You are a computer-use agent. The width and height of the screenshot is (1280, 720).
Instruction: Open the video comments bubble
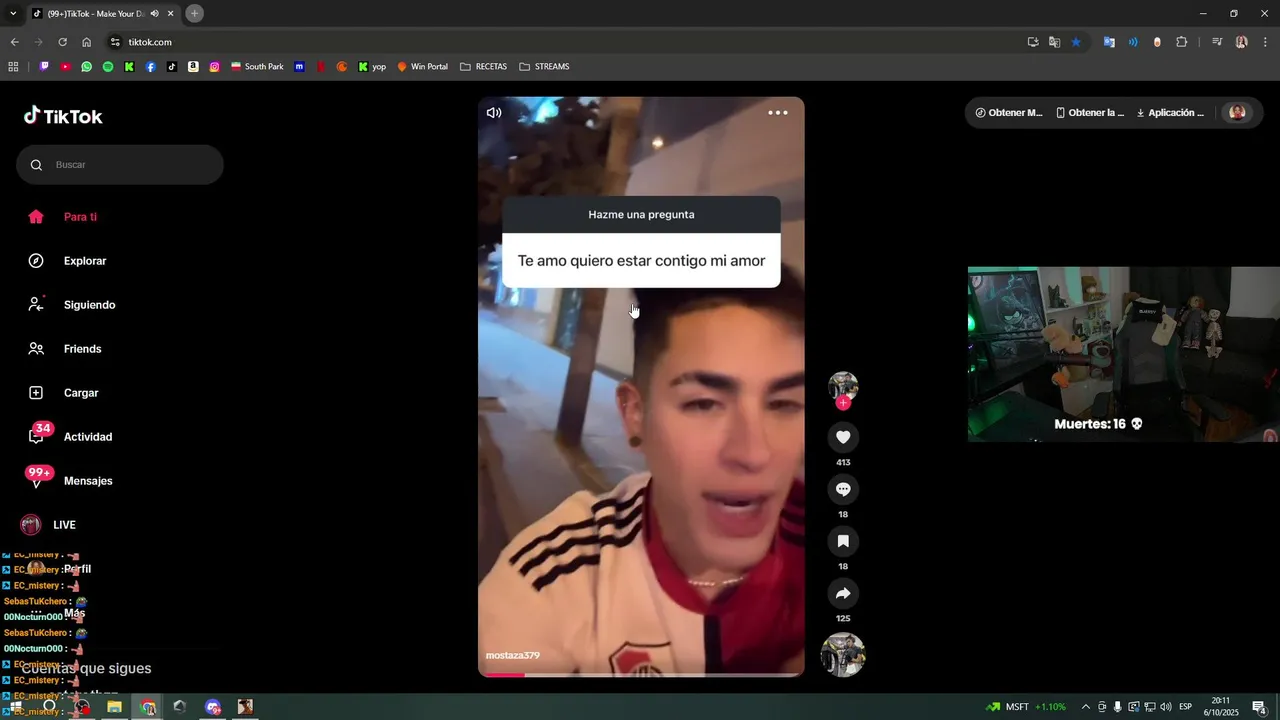[x=843, y=489]
